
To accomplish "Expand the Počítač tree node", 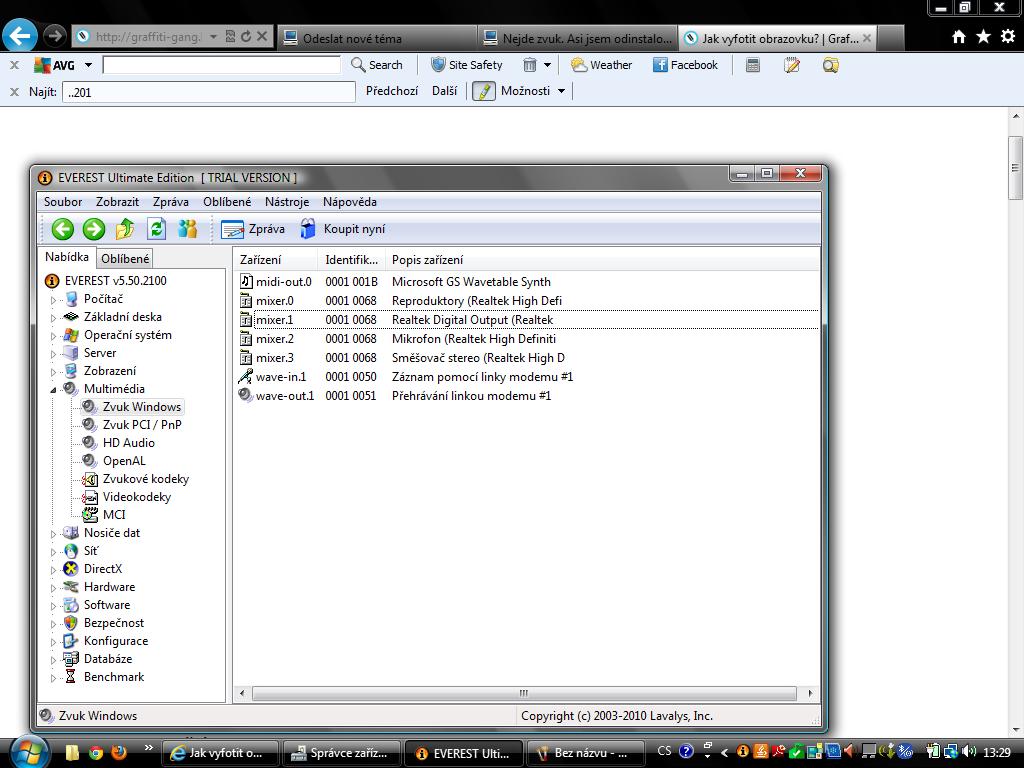I will tap(54, 300).
